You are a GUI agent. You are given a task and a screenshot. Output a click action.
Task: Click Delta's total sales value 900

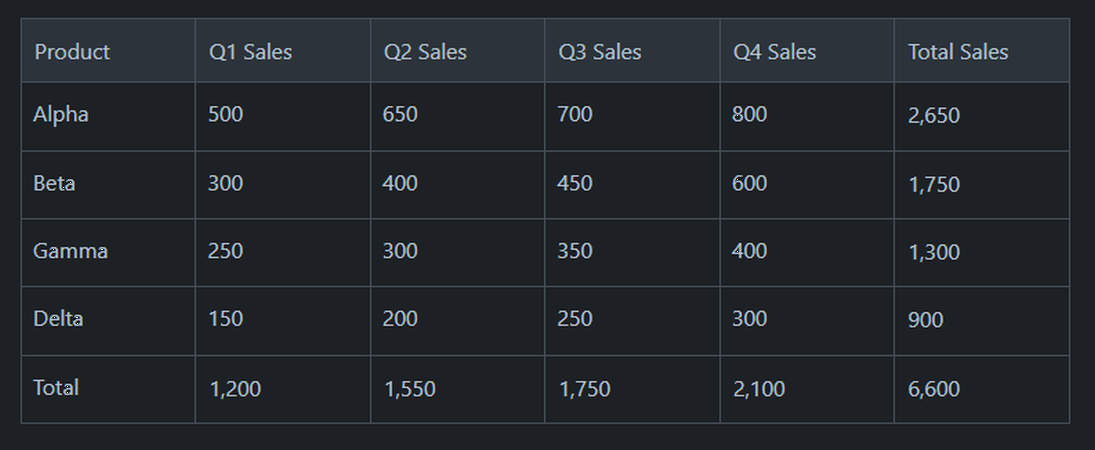925,320
